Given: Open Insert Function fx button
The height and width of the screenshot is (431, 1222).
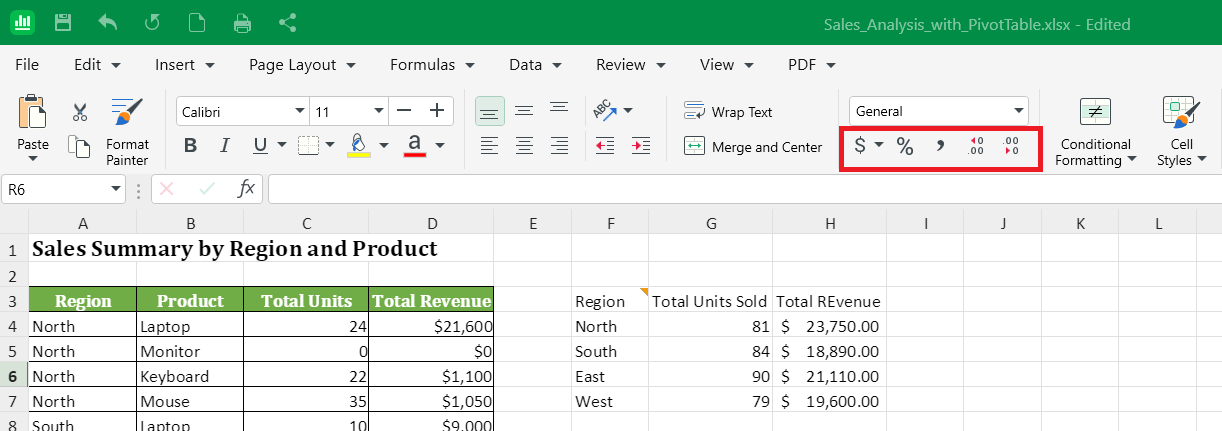Looking at the screenshot, I should point(246,189).
